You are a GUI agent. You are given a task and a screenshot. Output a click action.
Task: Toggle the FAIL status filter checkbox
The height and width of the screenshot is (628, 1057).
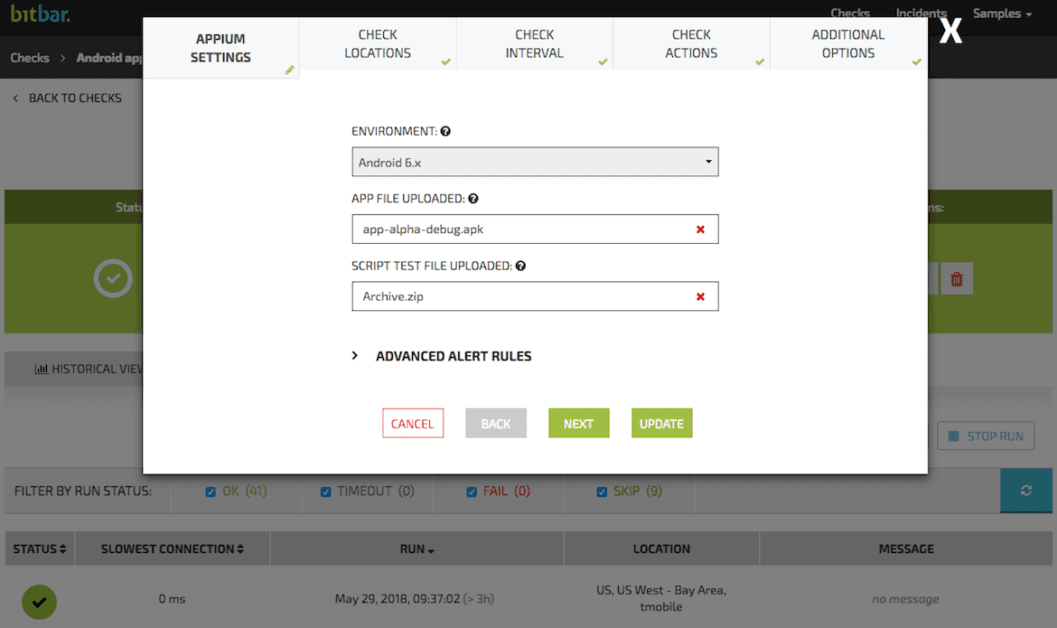[x=472, y=492]
